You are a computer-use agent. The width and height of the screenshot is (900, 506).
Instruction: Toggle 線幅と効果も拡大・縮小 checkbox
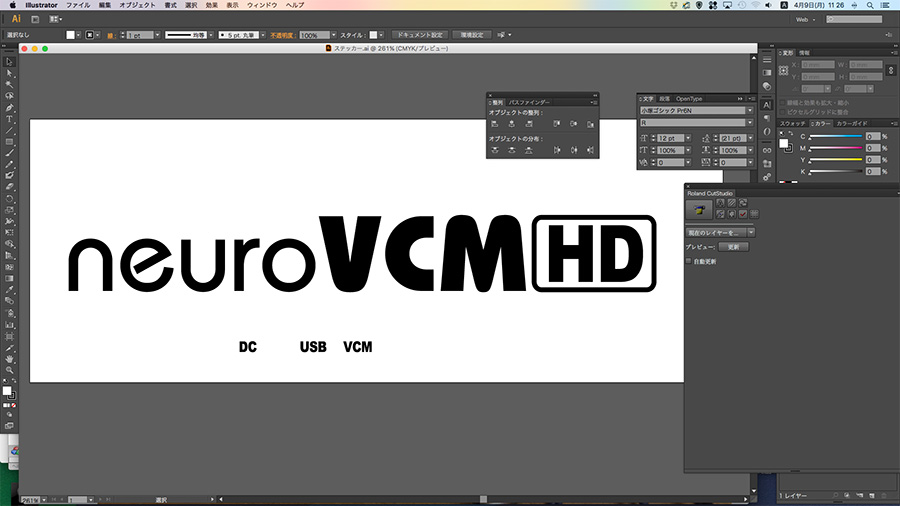(x=783, y=103)
